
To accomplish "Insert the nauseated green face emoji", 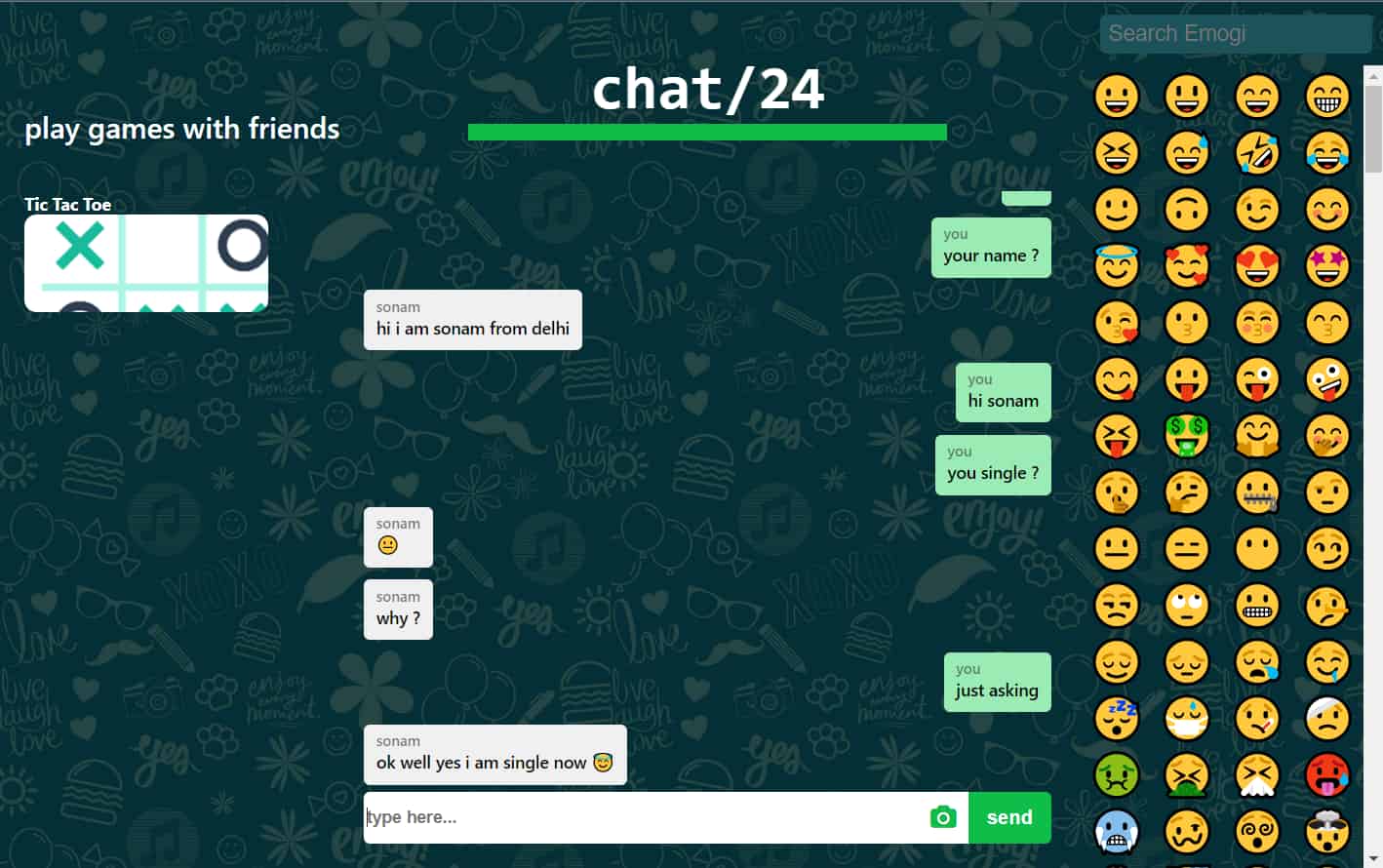I will (x=1117, y=775).
